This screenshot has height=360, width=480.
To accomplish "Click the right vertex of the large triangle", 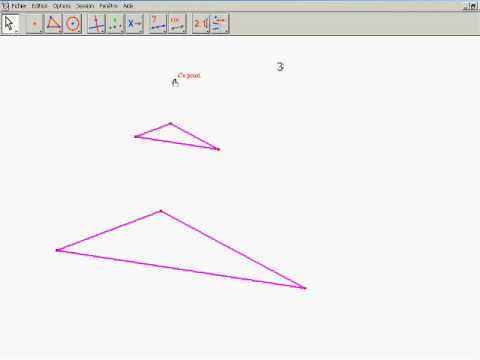I will point(305,288).
